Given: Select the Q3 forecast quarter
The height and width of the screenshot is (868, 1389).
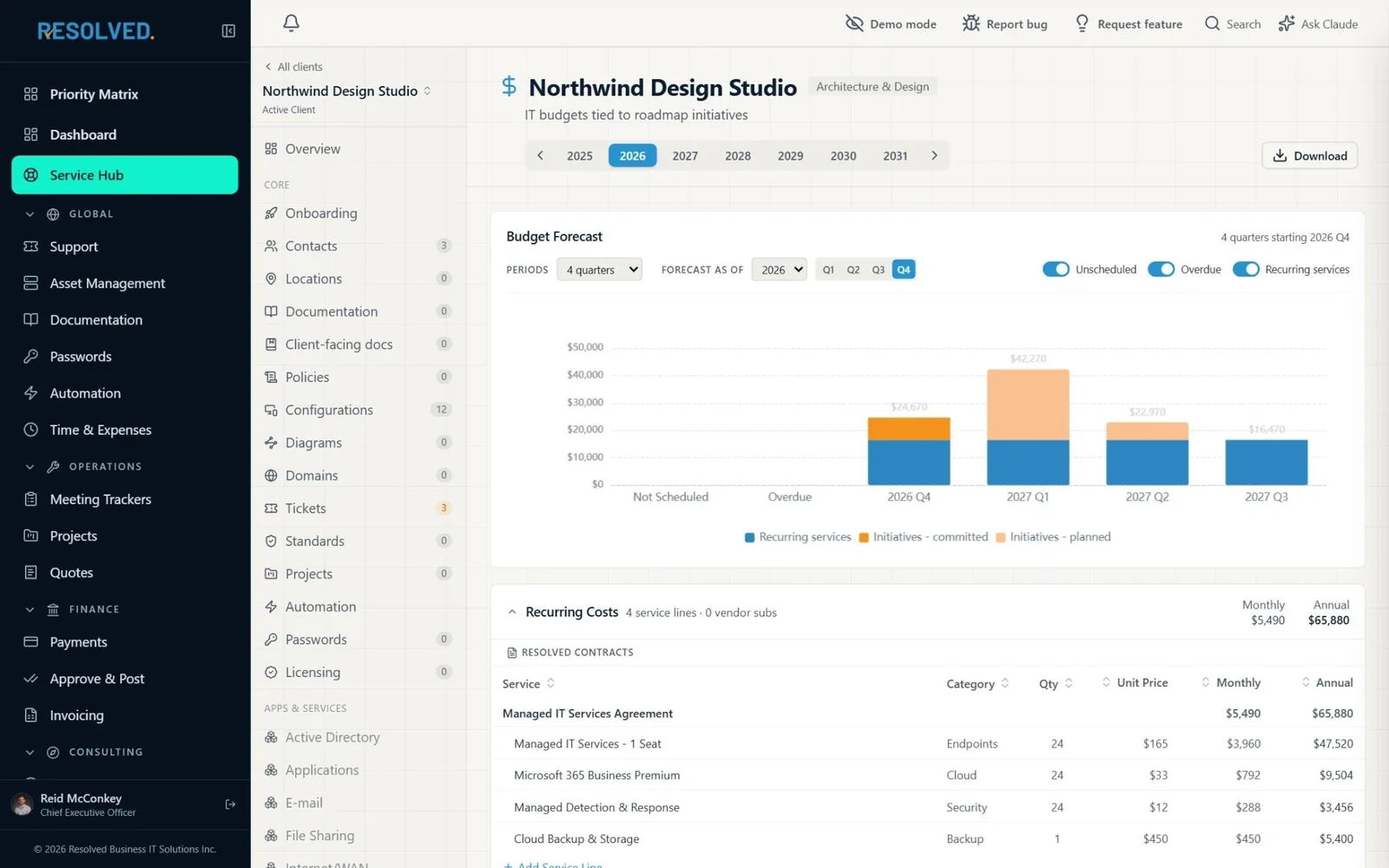Looking at the screenshot, I should 879,270.
